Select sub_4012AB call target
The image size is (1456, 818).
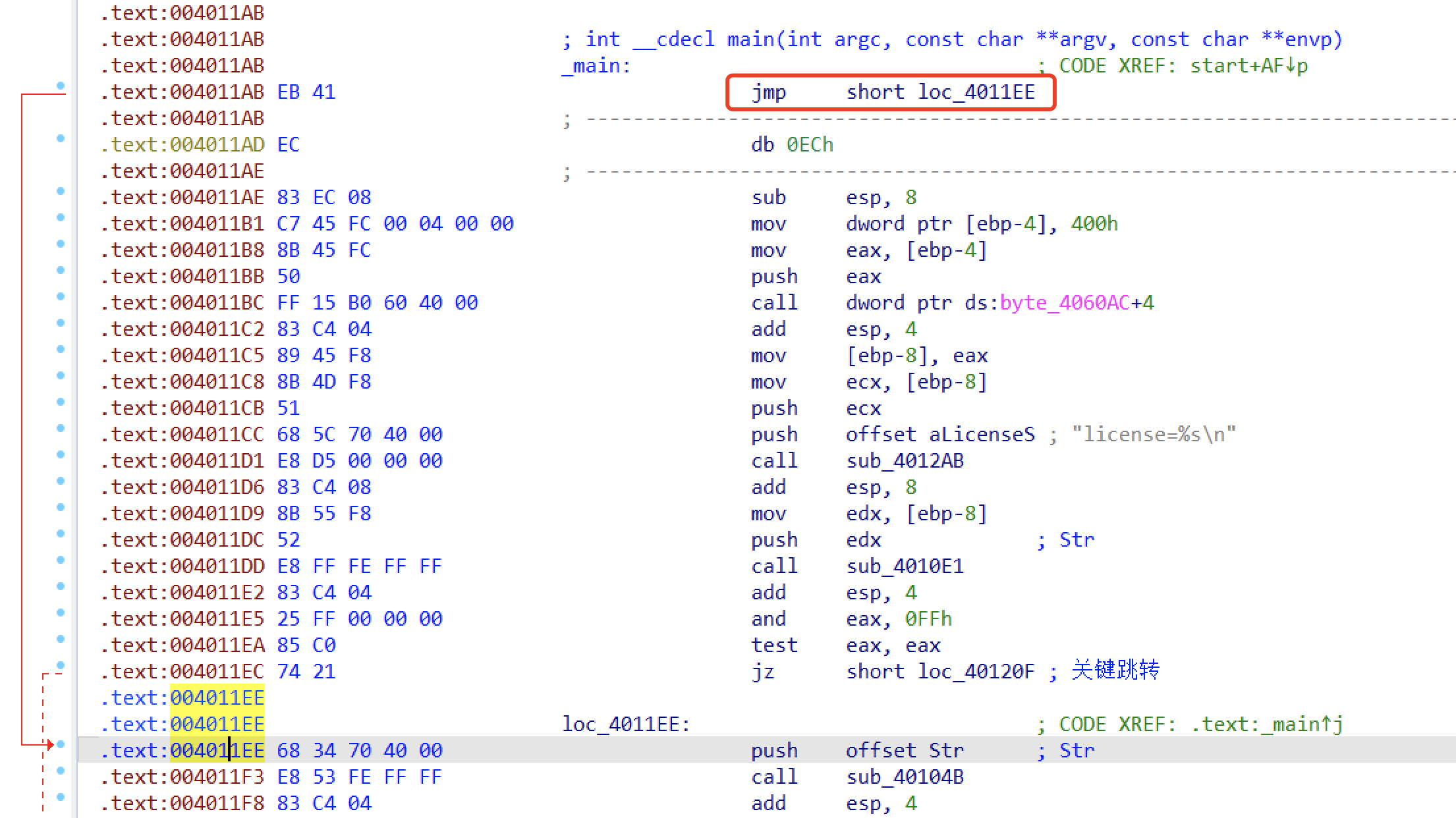[x=905, y=461]
